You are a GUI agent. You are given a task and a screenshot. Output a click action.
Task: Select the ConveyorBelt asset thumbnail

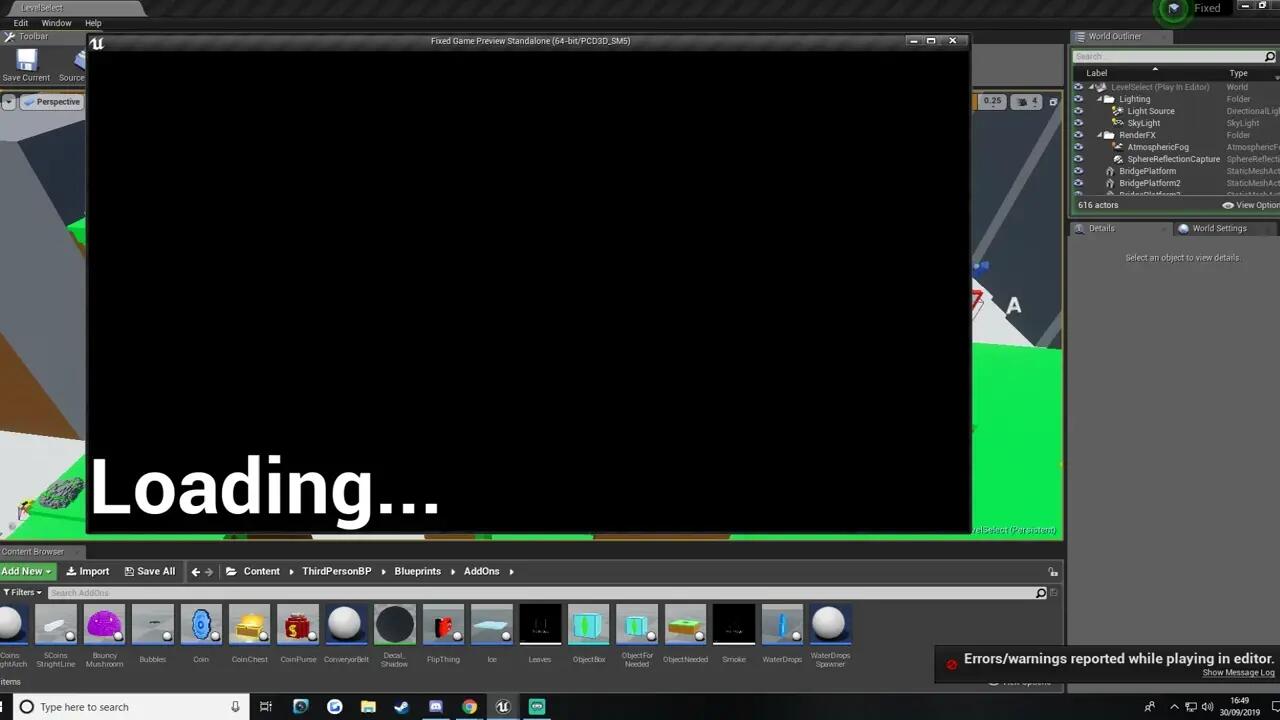(x=346, y=625)
